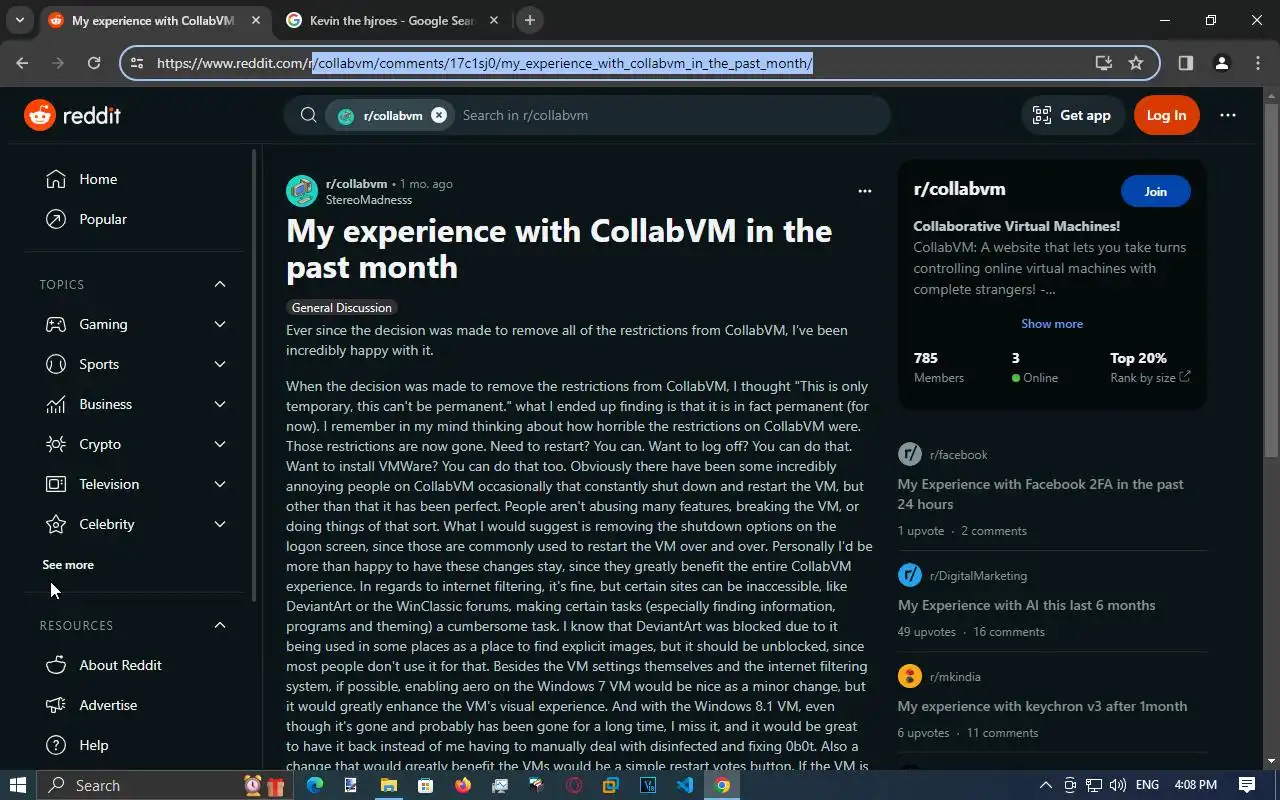Visit r/DigitalMarketing from related posts
The width and height of the screenshot is (1280, 800).
(x=978, y=576)
